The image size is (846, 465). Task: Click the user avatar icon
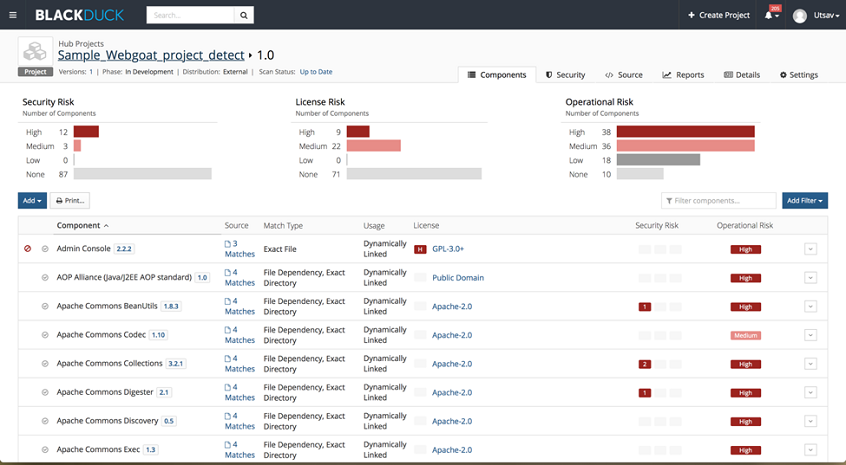(x=800, y=16)
